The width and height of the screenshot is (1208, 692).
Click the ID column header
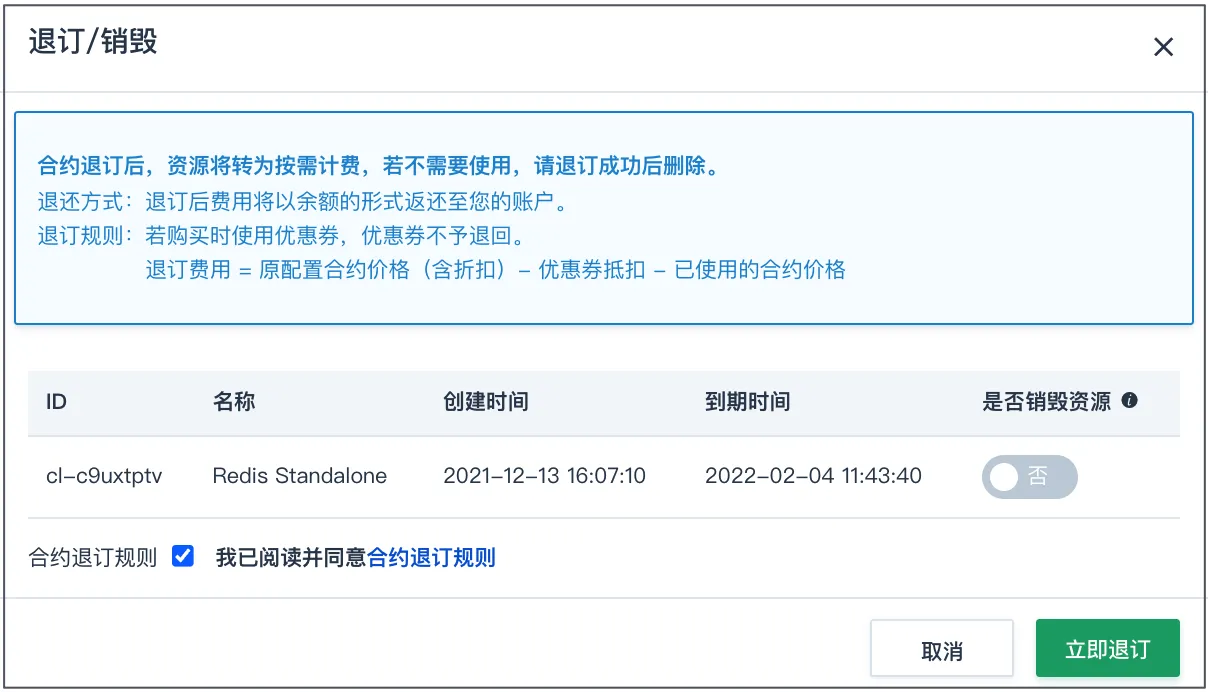tap(56, 402)
